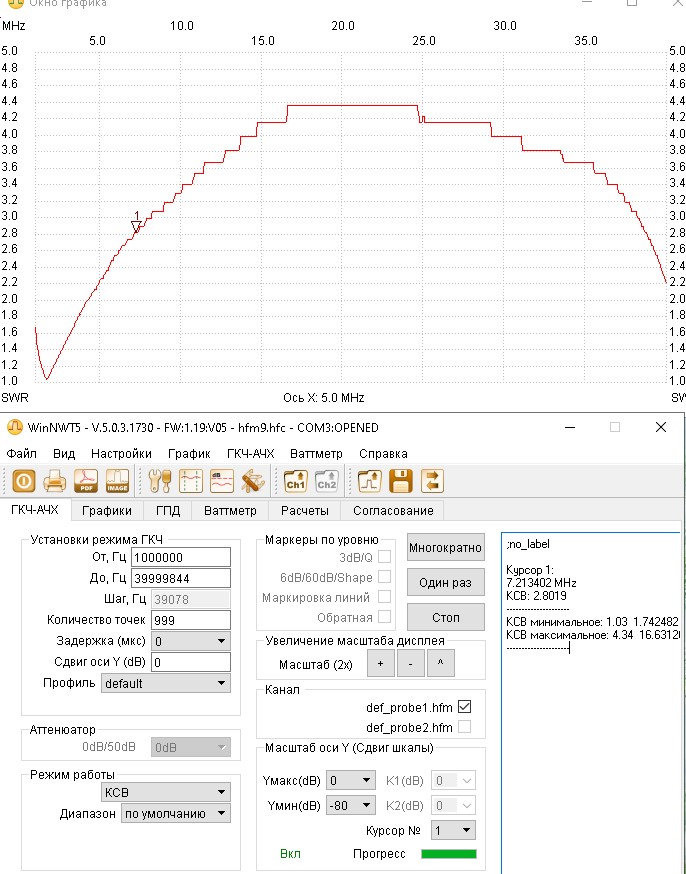
Task: Toggle the Маркировка линий checkbox
Action: pos(384,597)
